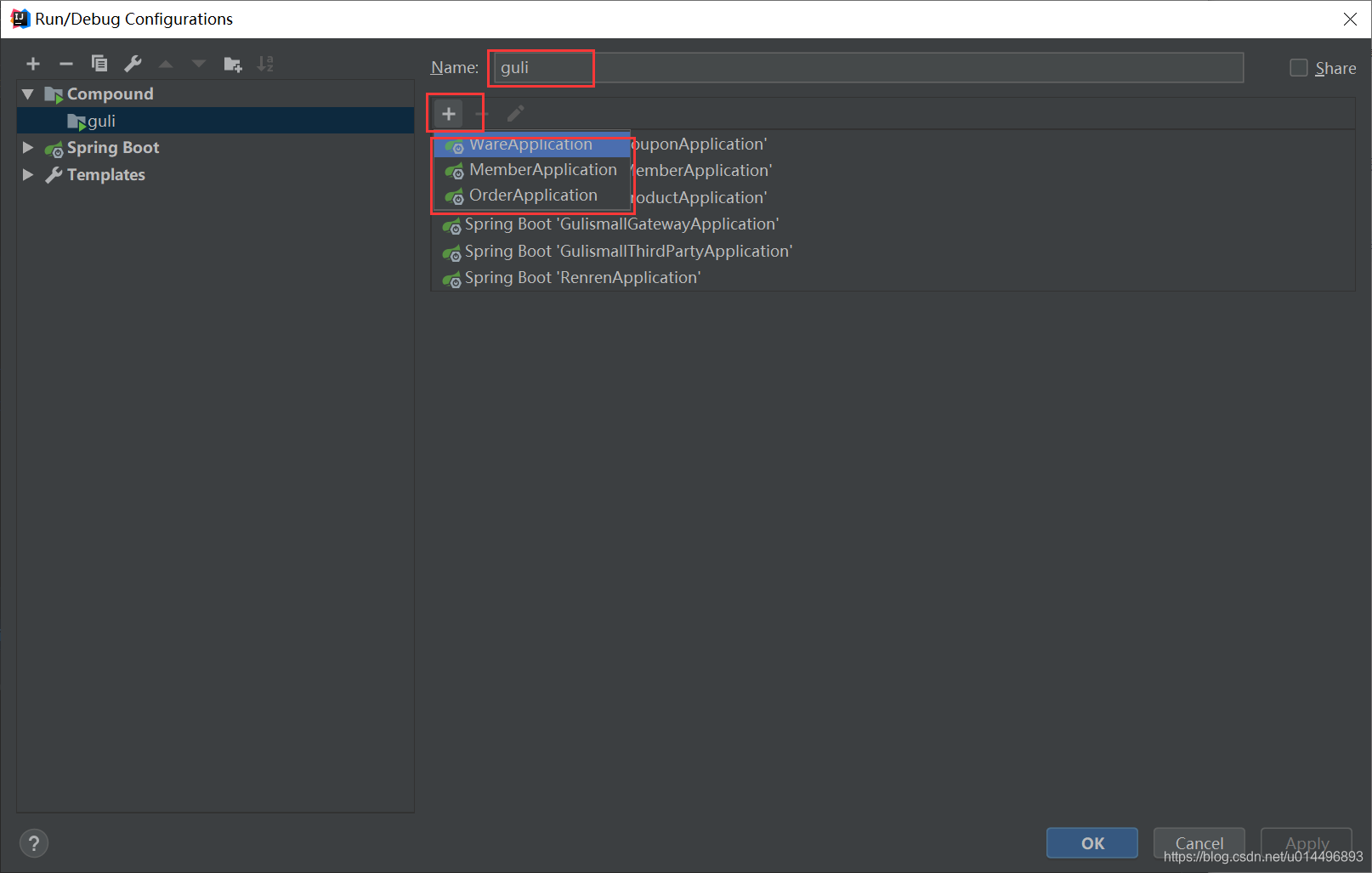Select Spring Boot 'GulismallGatewayApplication' entry
The image size is (1372, 873).
coord(893,224)
